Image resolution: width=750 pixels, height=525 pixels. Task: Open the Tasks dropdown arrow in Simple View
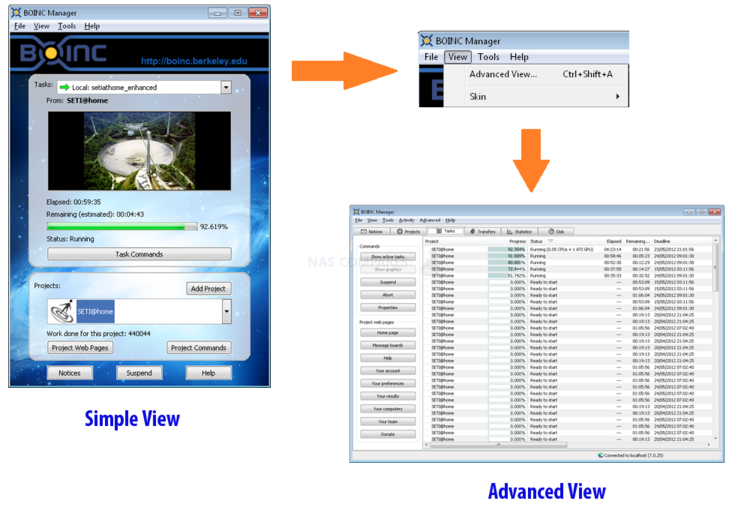coord(226,87)
